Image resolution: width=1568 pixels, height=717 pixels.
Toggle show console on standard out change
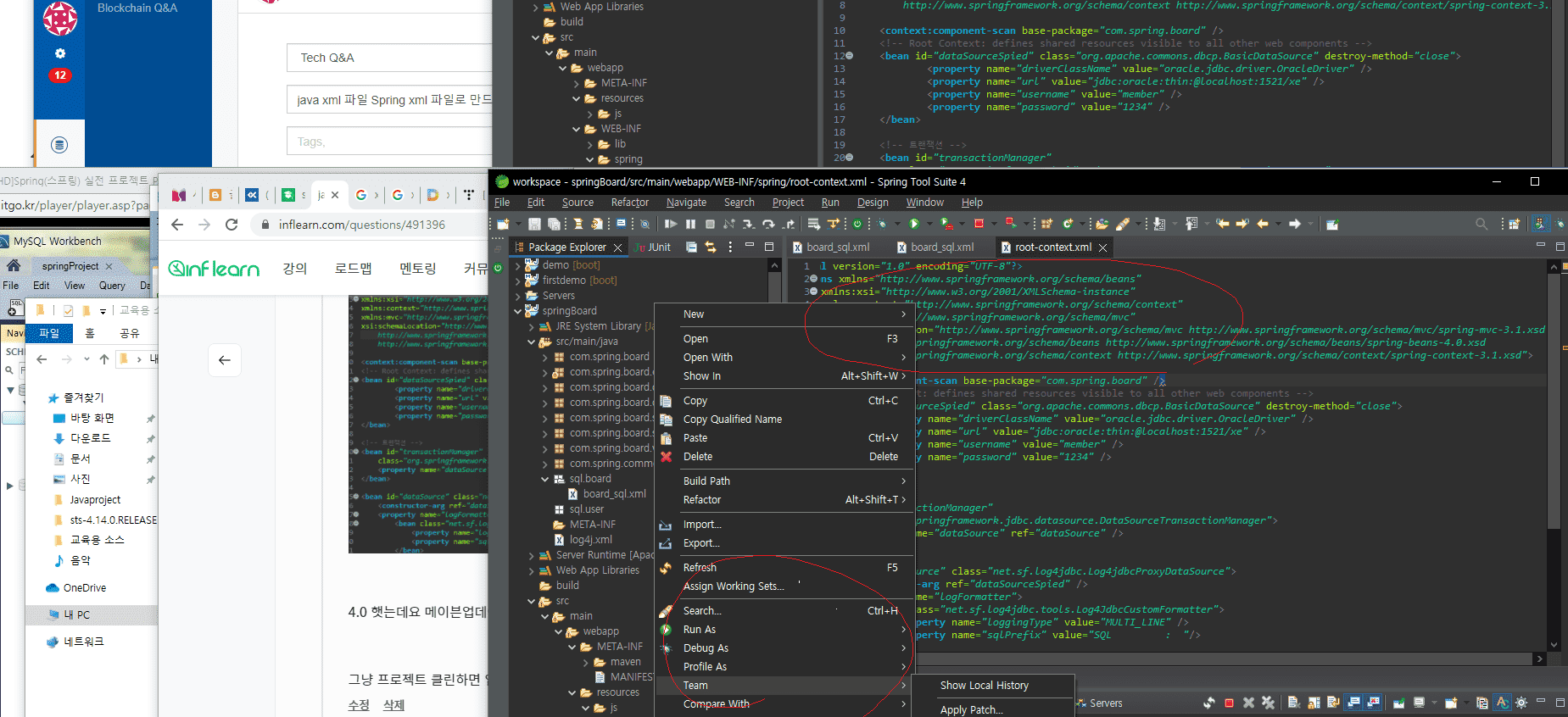(x=1354, y=703)
